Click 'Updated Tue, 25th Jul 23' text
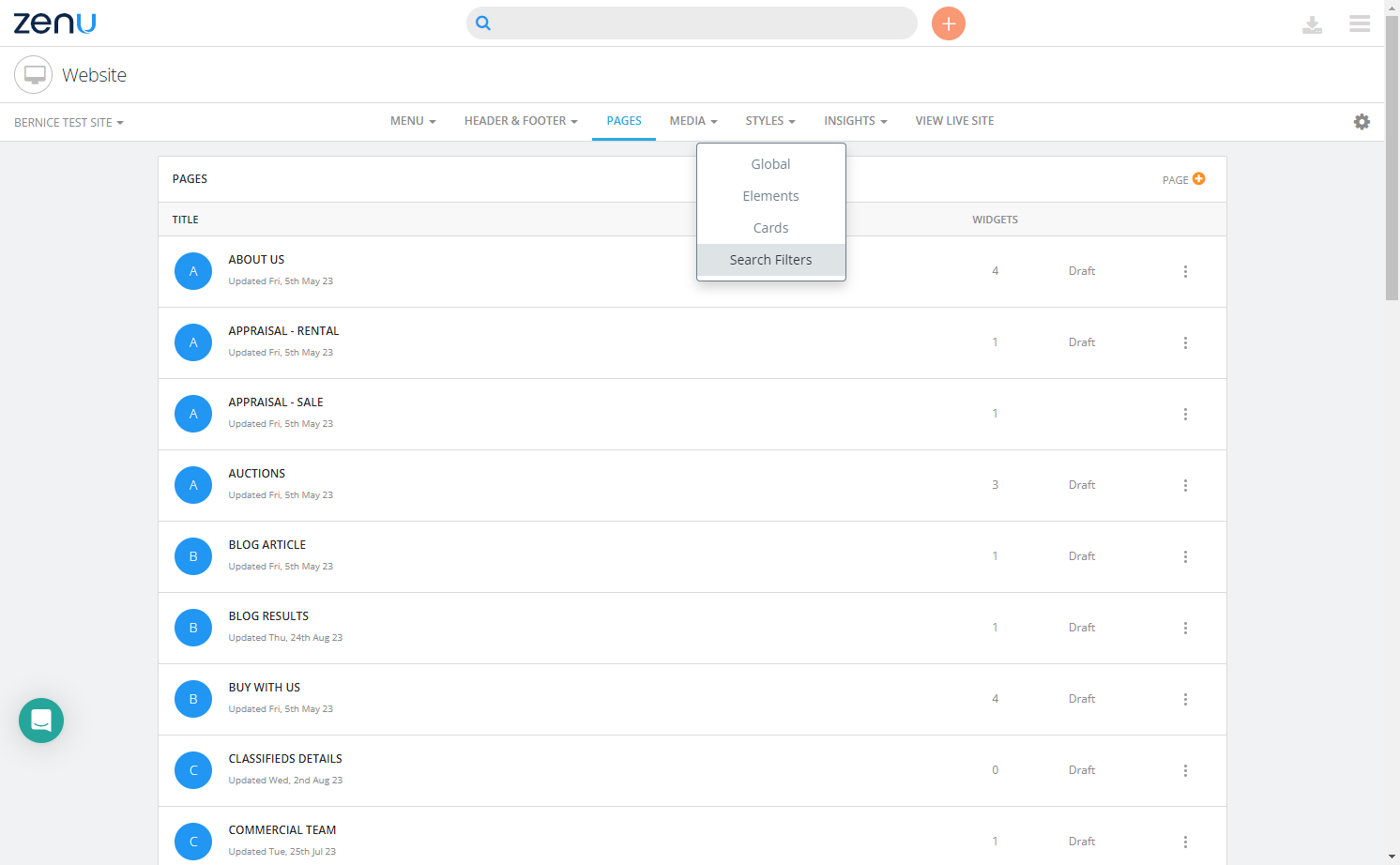This screenshot has height=865, width=1400. tap(282, 852)
